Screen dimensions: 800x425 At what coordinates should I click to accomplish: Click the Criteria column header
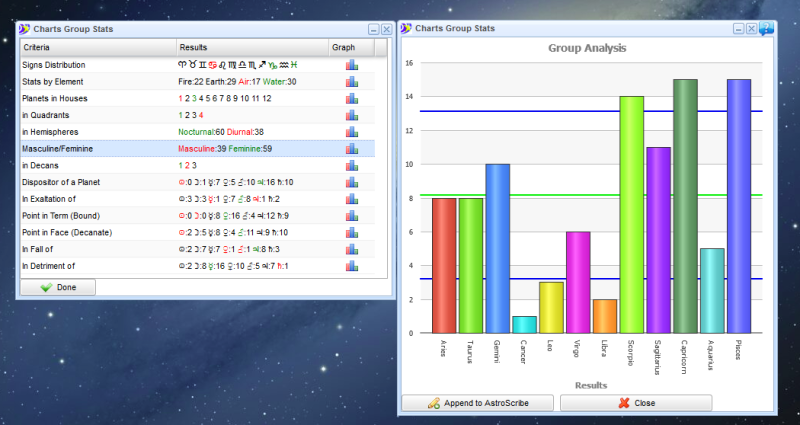point(97,48)
